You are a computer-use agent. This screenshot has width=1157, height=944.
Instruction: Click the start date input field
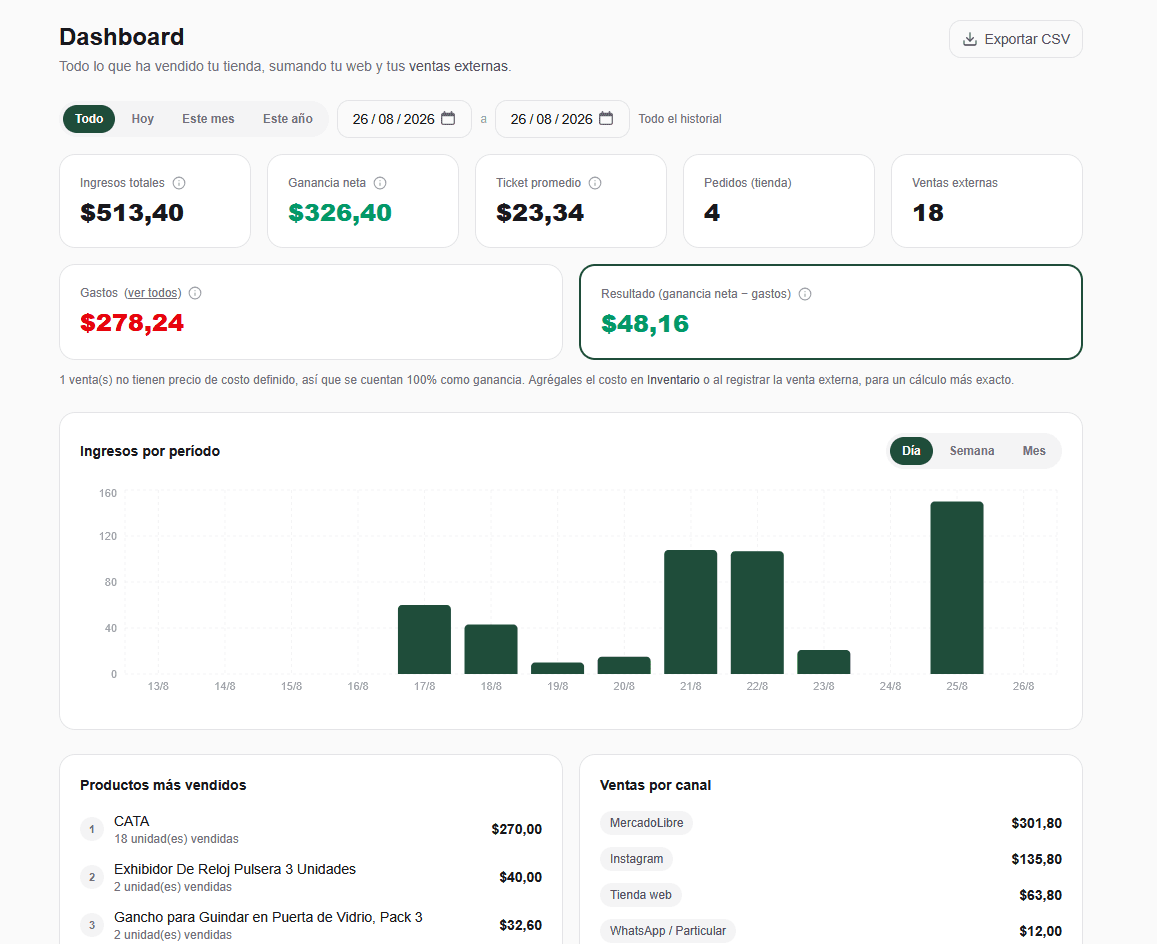point(404,119)
